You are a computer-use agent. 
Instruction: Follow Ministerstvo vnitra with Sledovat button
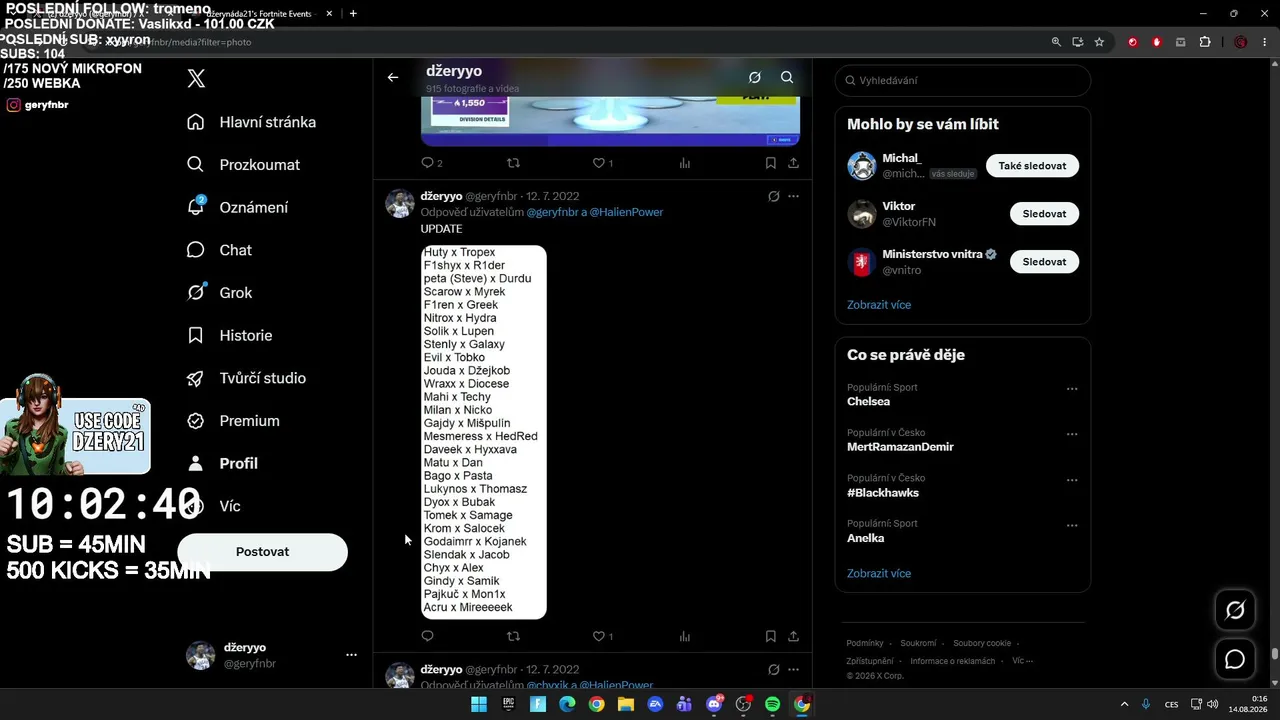tap(1044, 262)
